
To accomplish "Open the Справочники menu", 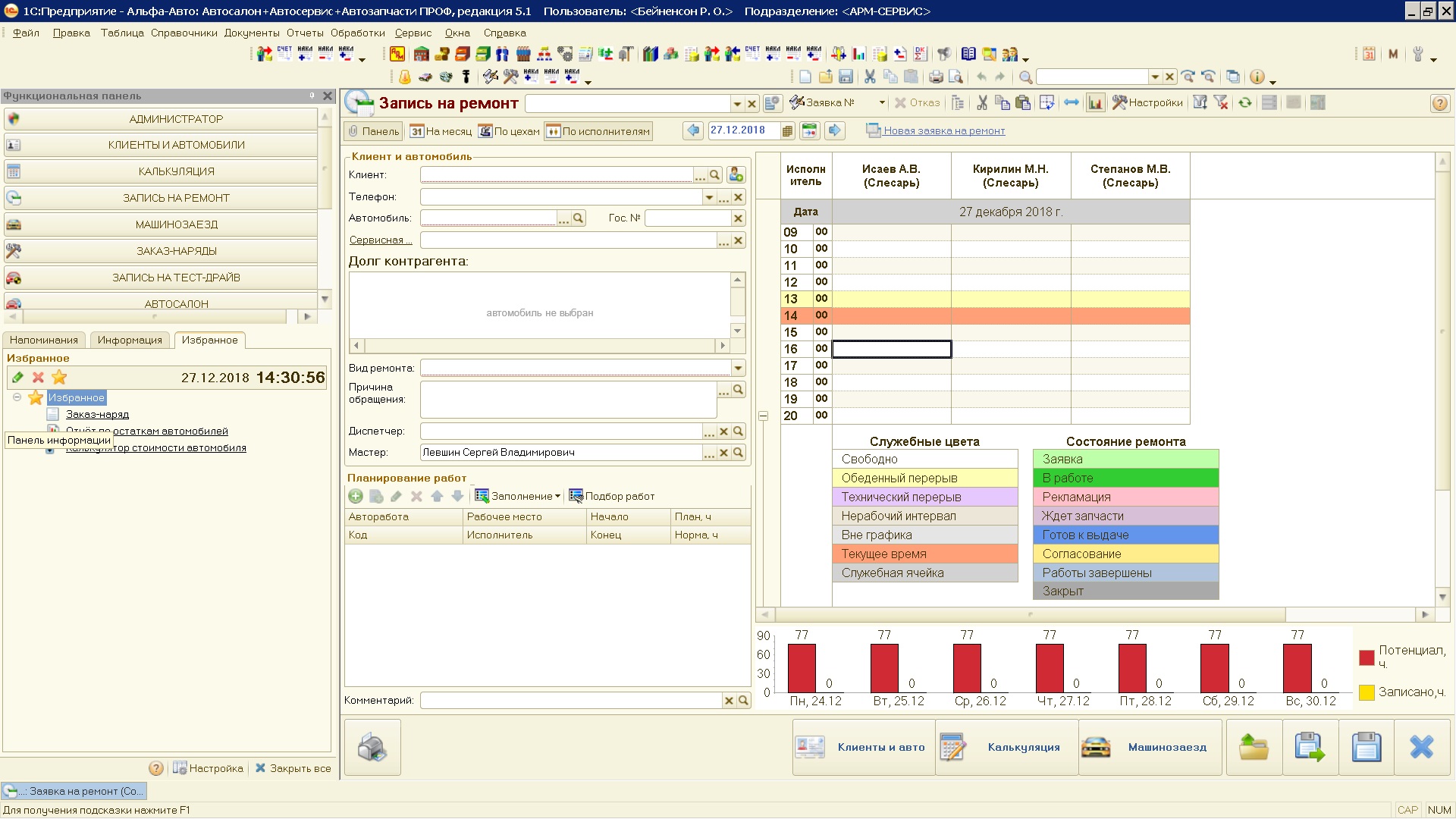I will (184, 33).
